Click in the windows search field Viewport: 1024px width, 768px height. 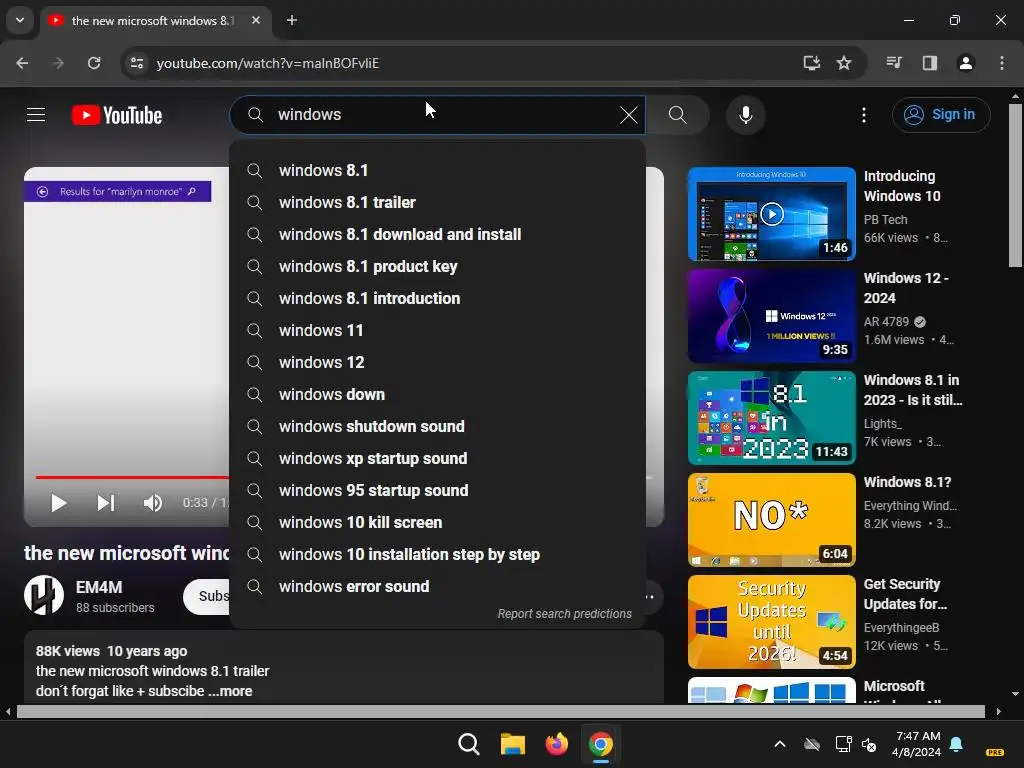438,115
